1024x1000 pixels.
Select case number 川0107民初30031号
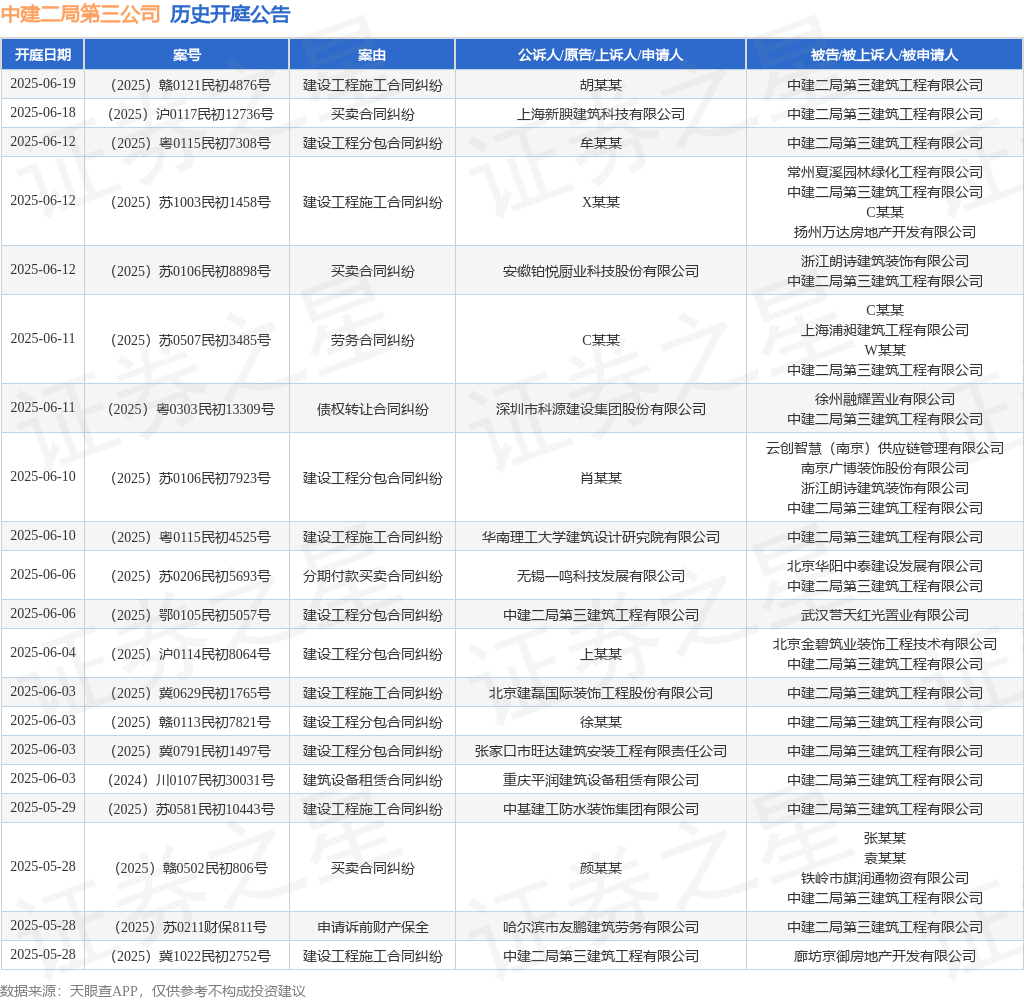pos(191,780)
